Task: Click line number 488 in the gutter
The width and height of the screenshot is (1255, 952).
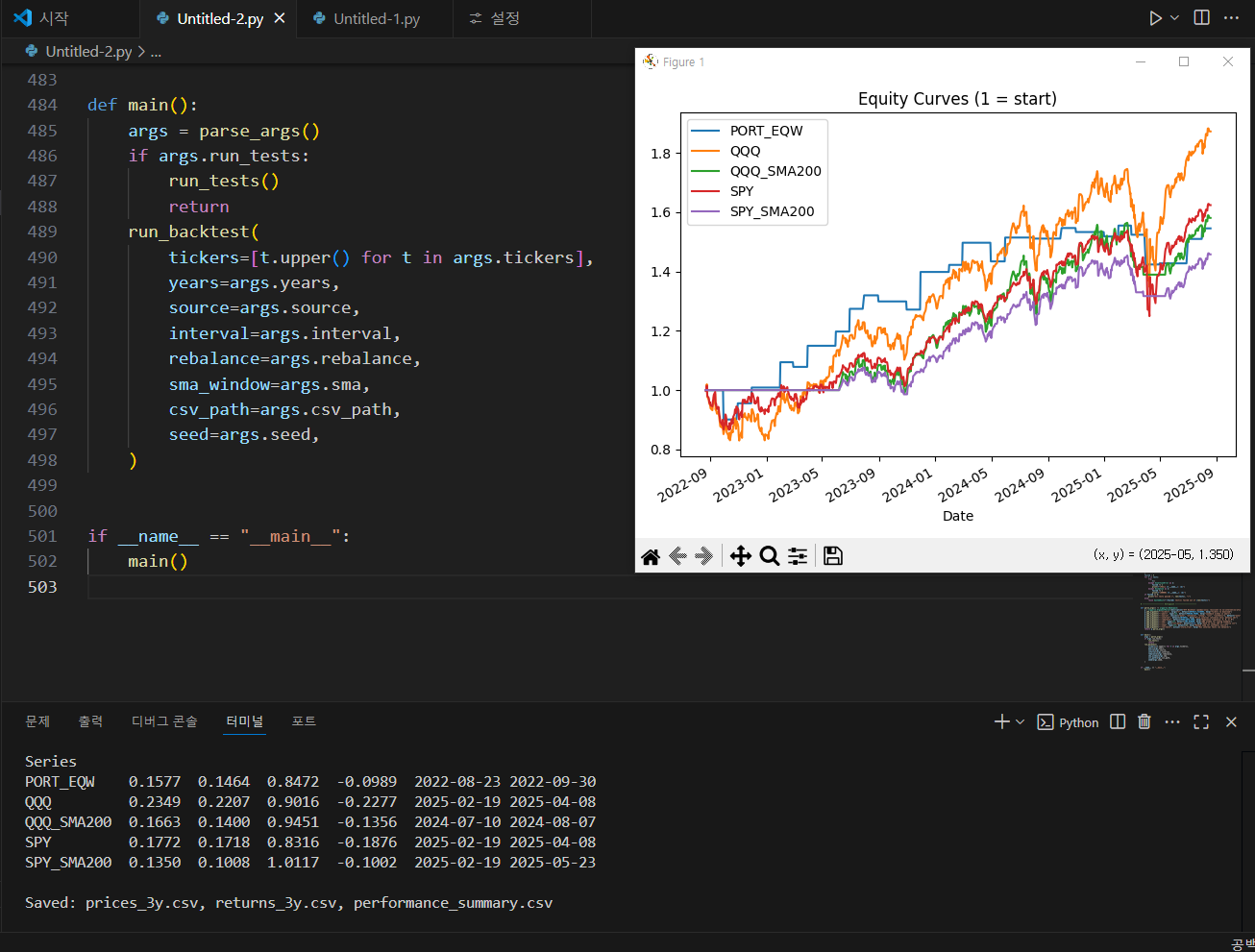Action: (x=42, y=207)
